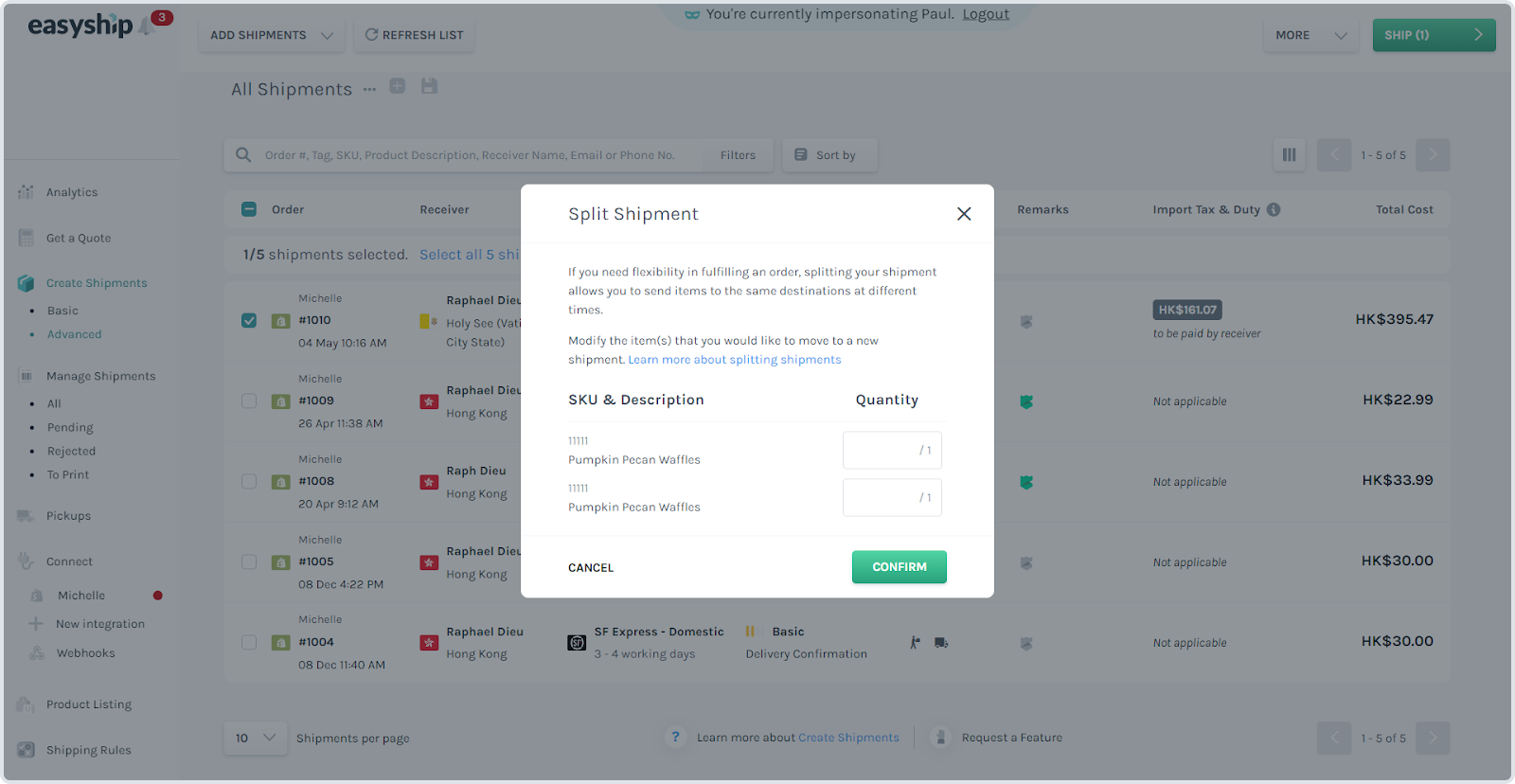This screenshot has height=784, width=1515.
Task: Click the add view plus icon
Action: (x=398, y=86)
